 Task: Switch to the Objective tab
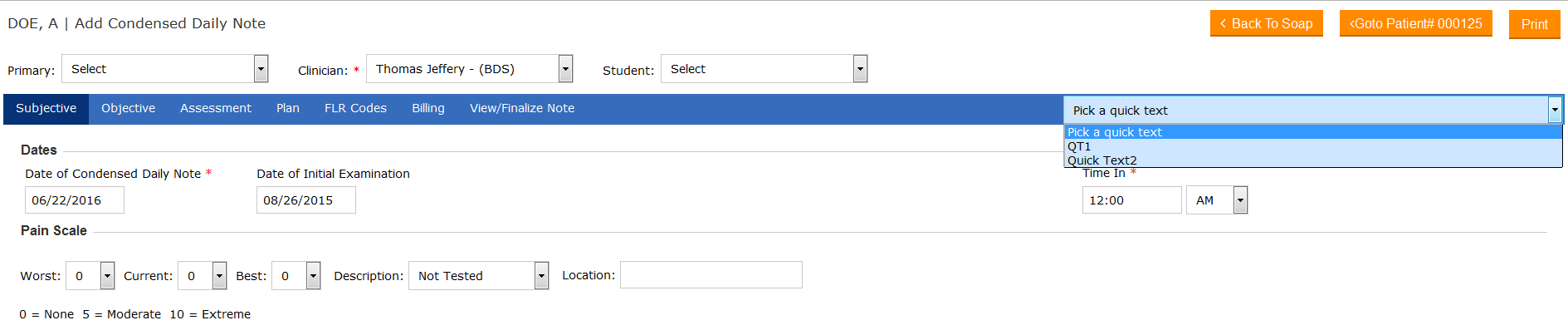pyautogui.click(x=128, y=108)
